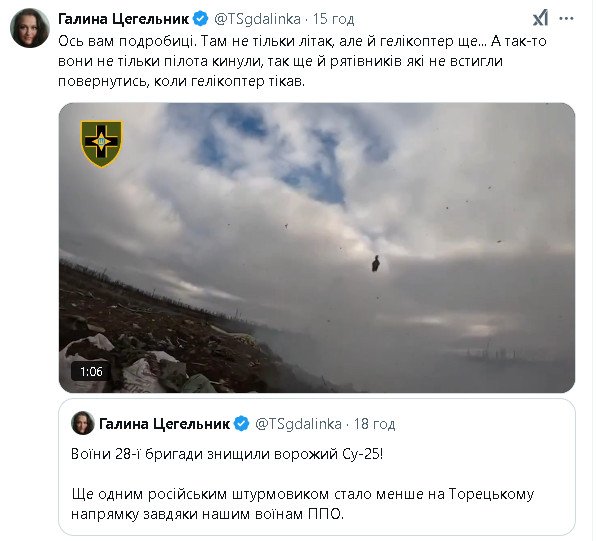
Task: Click the dark falling object in the video frame
Action: tap(375, 263)
